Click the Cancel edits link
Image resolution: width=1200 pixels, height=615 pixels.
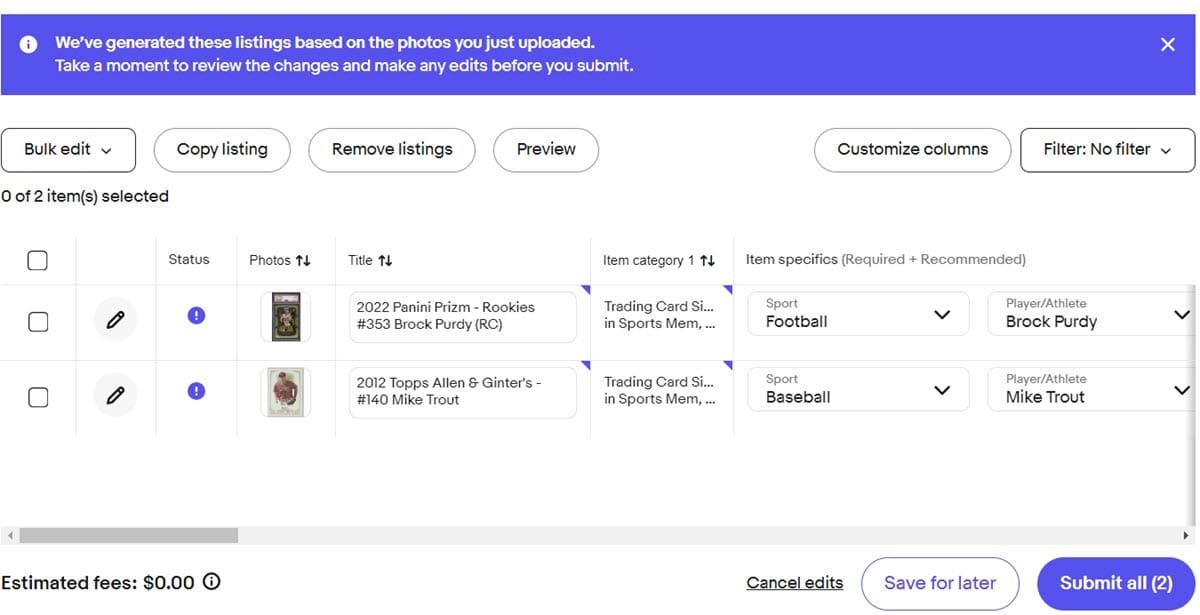pos(794,583)
